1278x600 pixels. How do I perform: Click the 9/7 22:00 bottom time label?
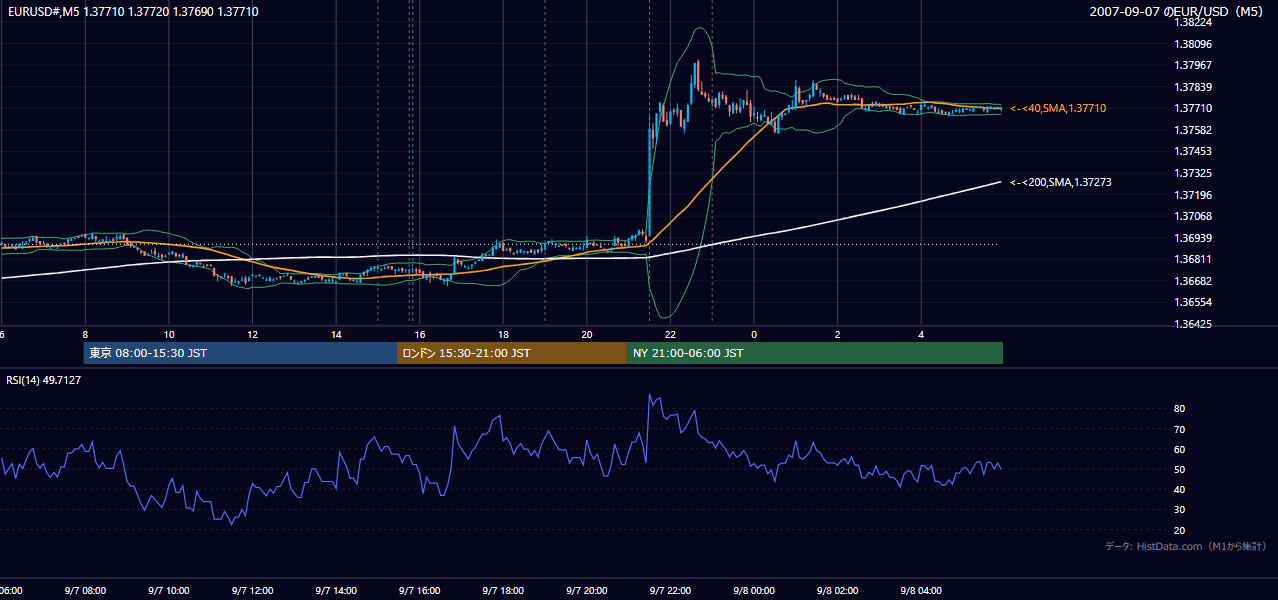click(670, 591)
